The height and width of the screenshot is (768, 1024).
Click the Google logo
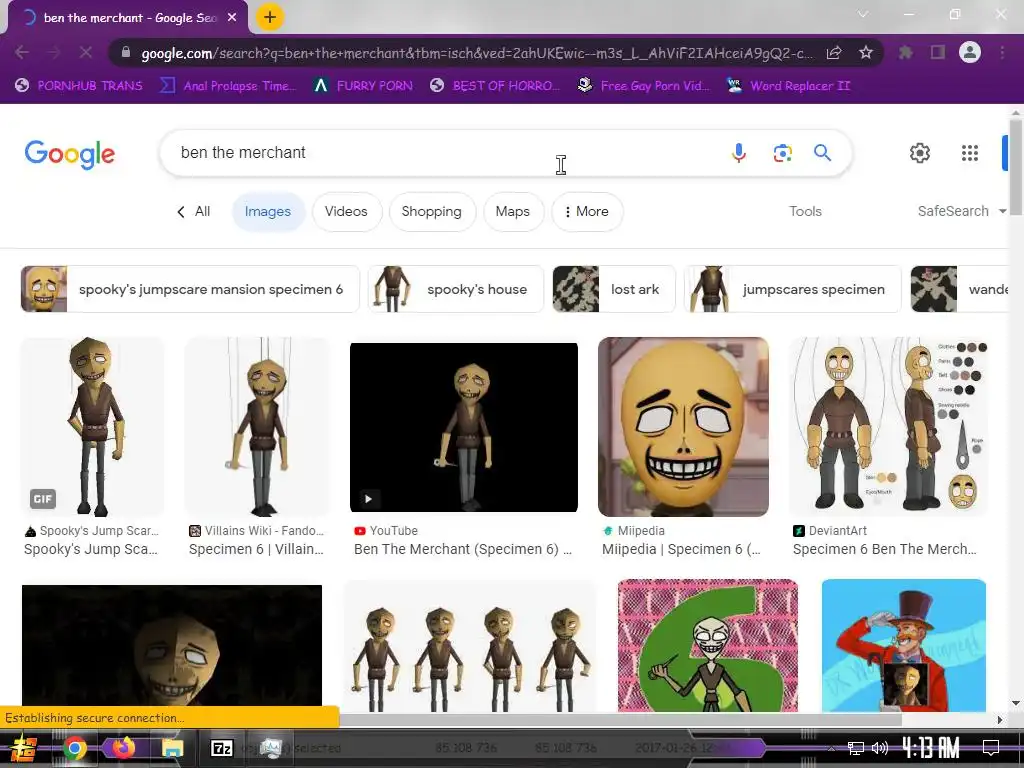70,154
